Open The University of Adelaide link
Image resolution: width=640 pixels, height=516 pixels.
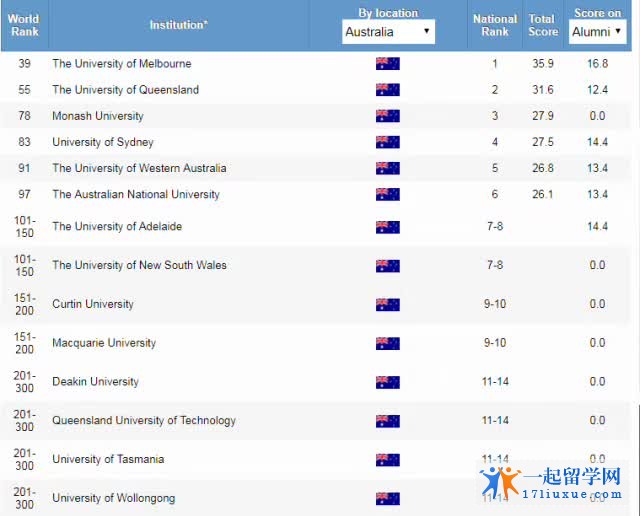coord(117,227)
